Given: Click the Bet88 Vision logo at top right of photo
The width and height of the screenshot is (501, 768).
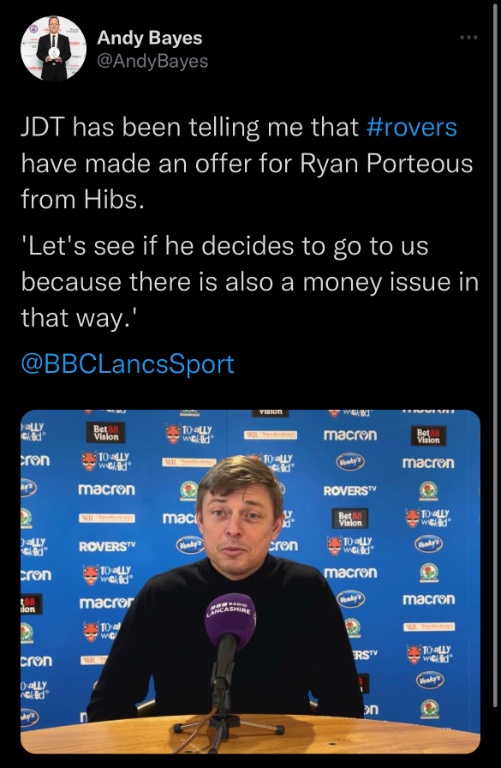Looking at the screenshot, I should pos(429,435).
